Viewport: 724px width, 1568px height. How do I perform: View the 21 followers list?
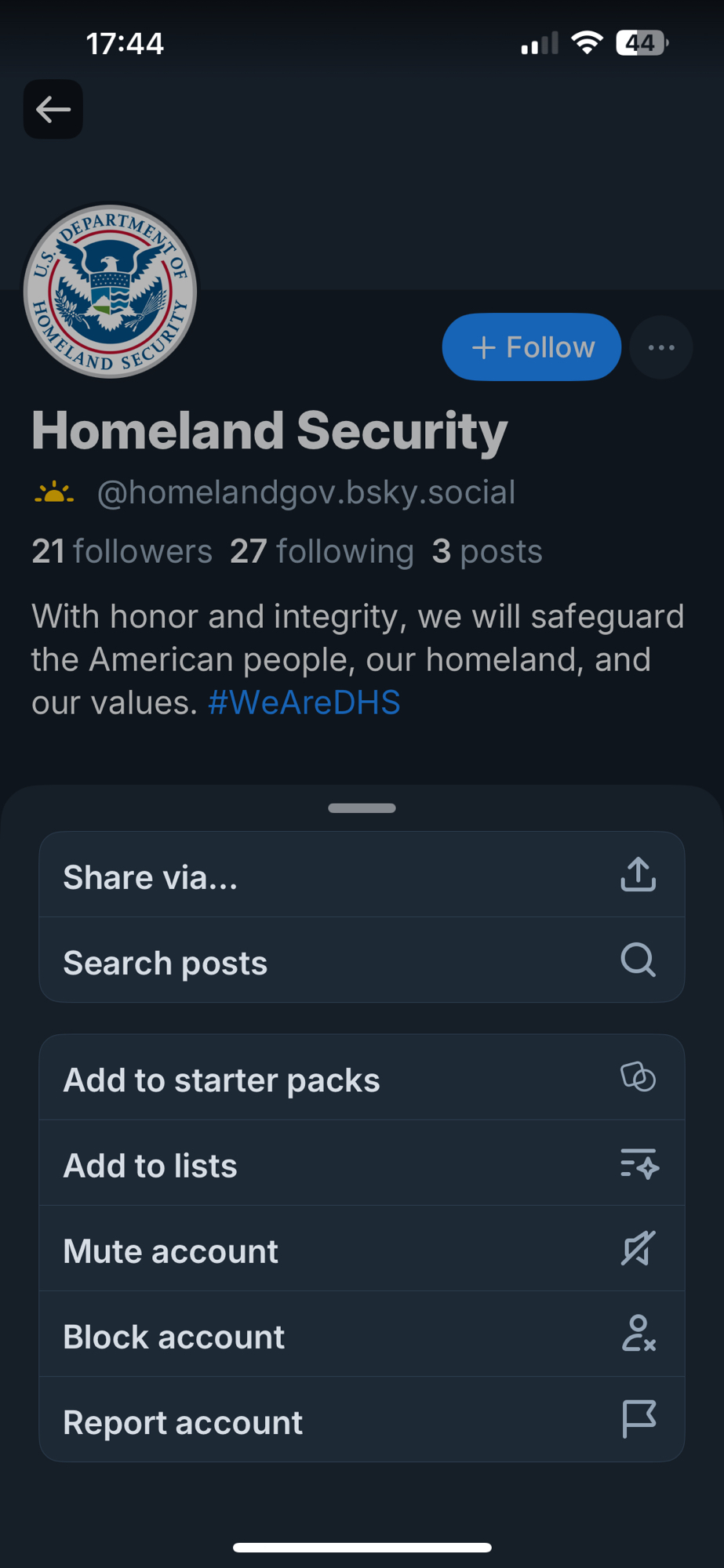(122, 551)
